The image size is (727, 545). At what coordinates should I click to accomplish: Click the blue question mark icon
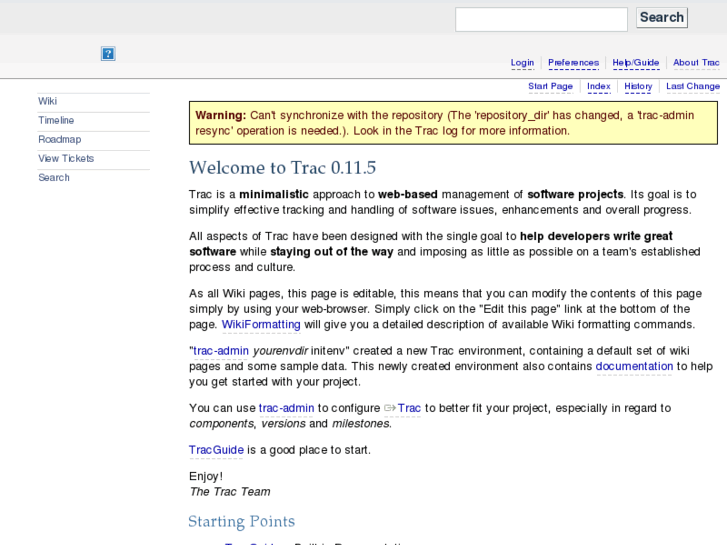[x=108, y=54]
